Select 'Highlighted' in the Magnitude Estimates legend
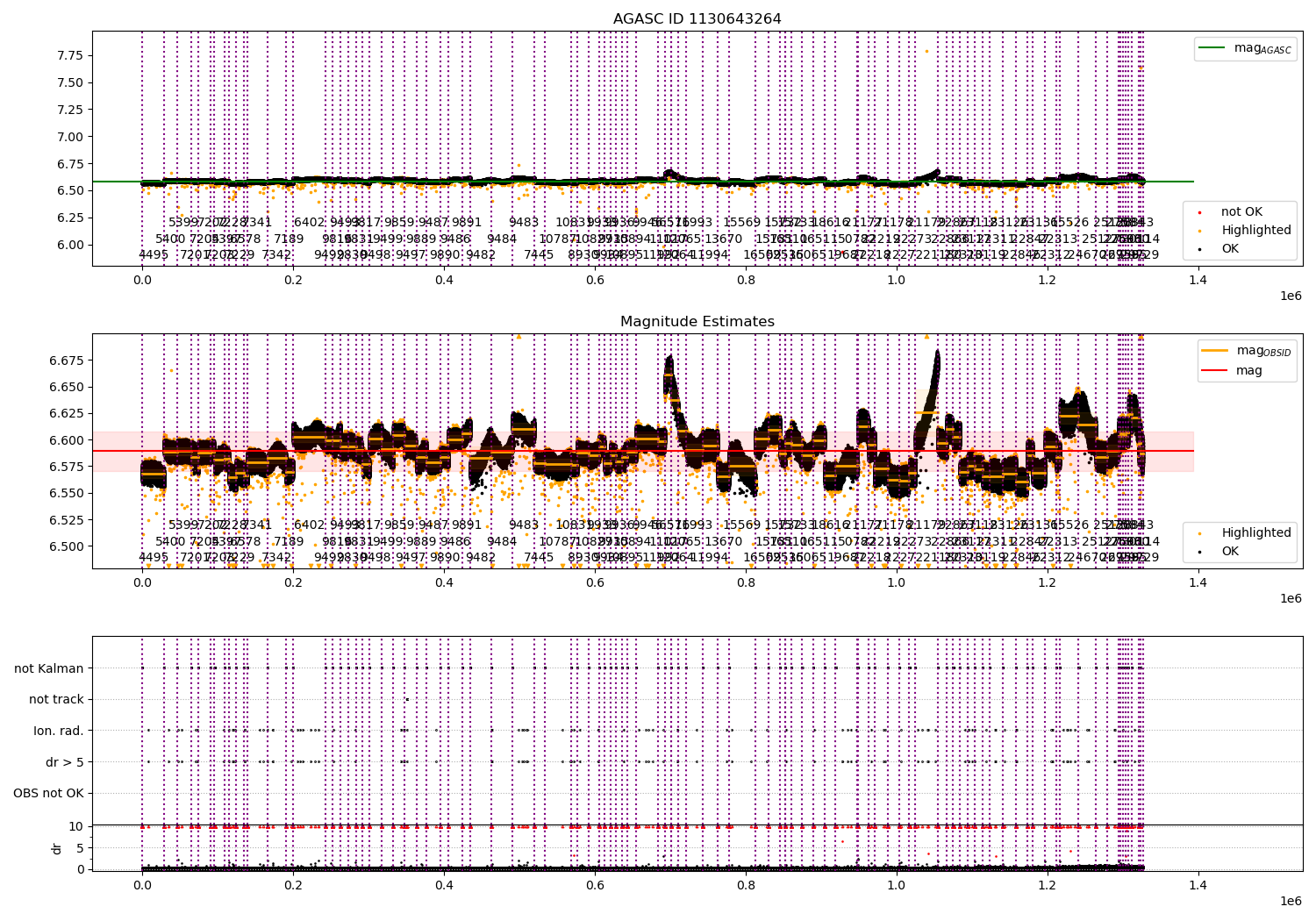The height and width of the screenshot is (921, 1316). (1256, 533)
